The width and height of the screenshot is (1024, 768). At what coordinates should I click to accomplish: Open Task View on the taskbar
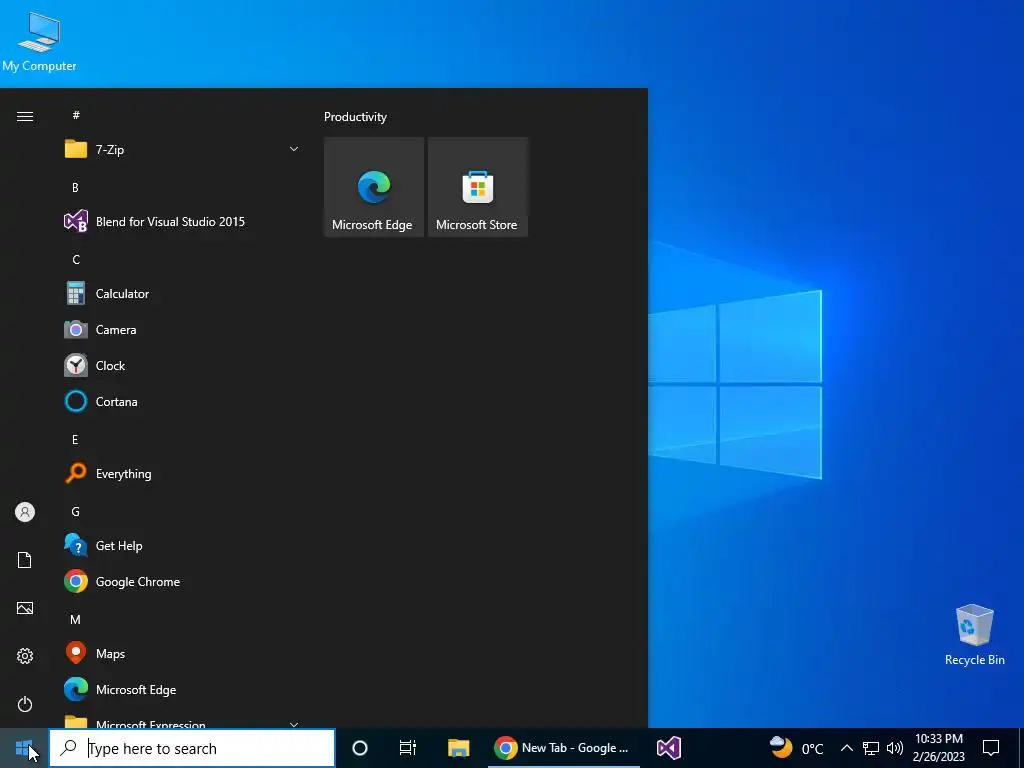point(408,748)
